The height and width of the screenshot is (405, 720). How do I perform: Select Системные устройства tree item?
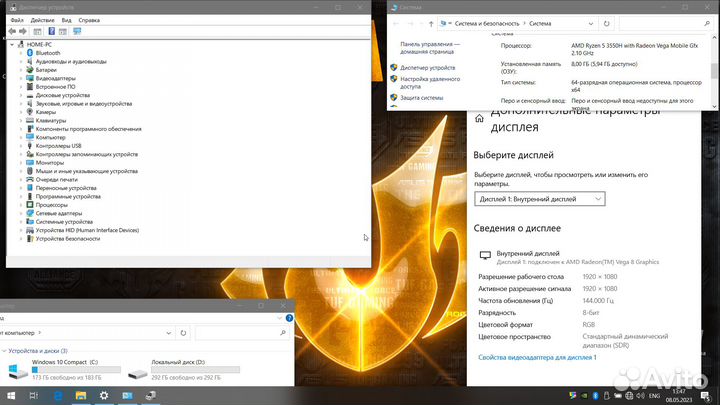coord(64,222)
